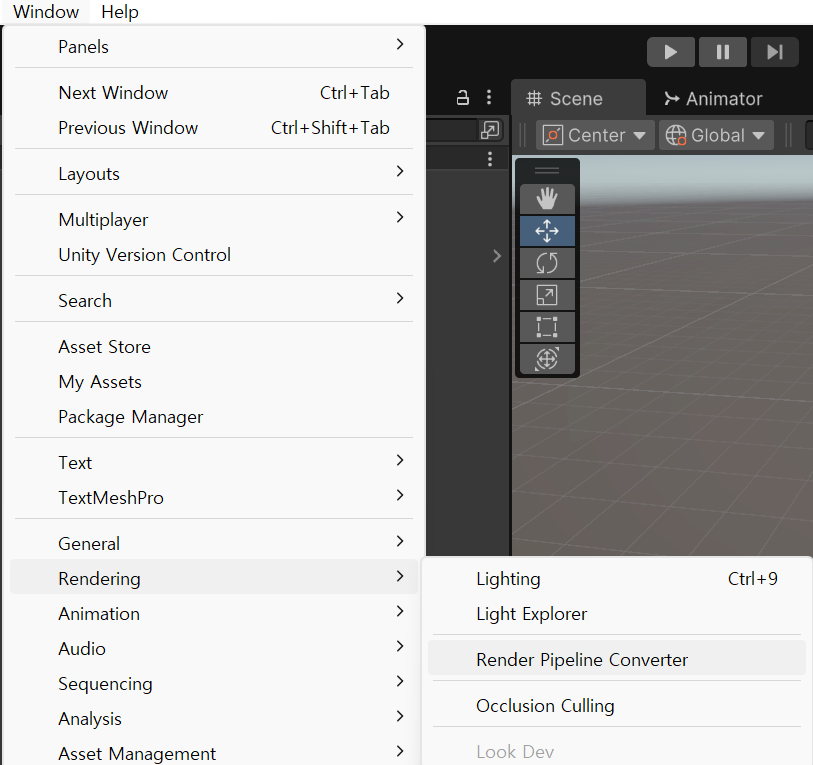
Task: Open the Help menu
Action: coord(120,11)
